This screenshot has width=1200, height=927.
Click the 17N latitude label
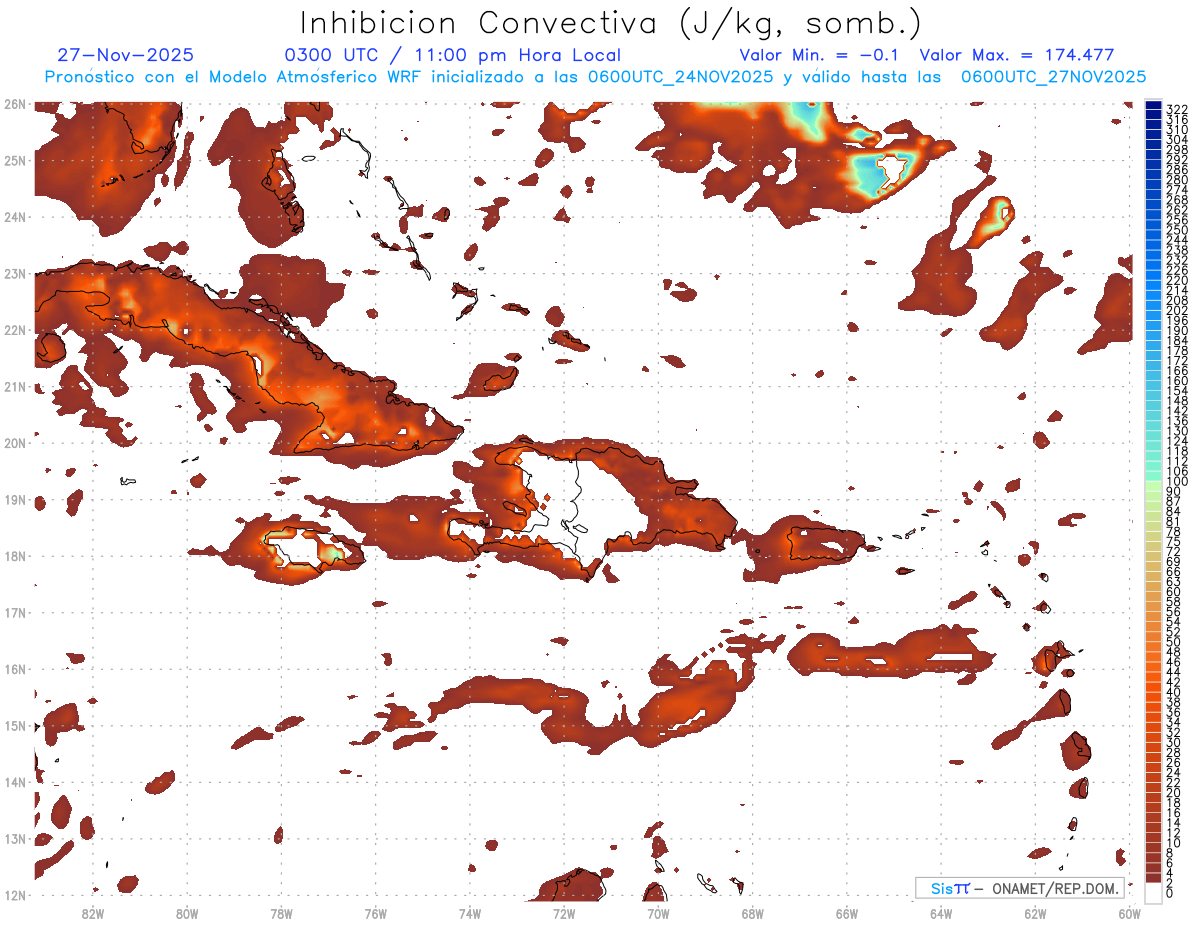[15, 612]
